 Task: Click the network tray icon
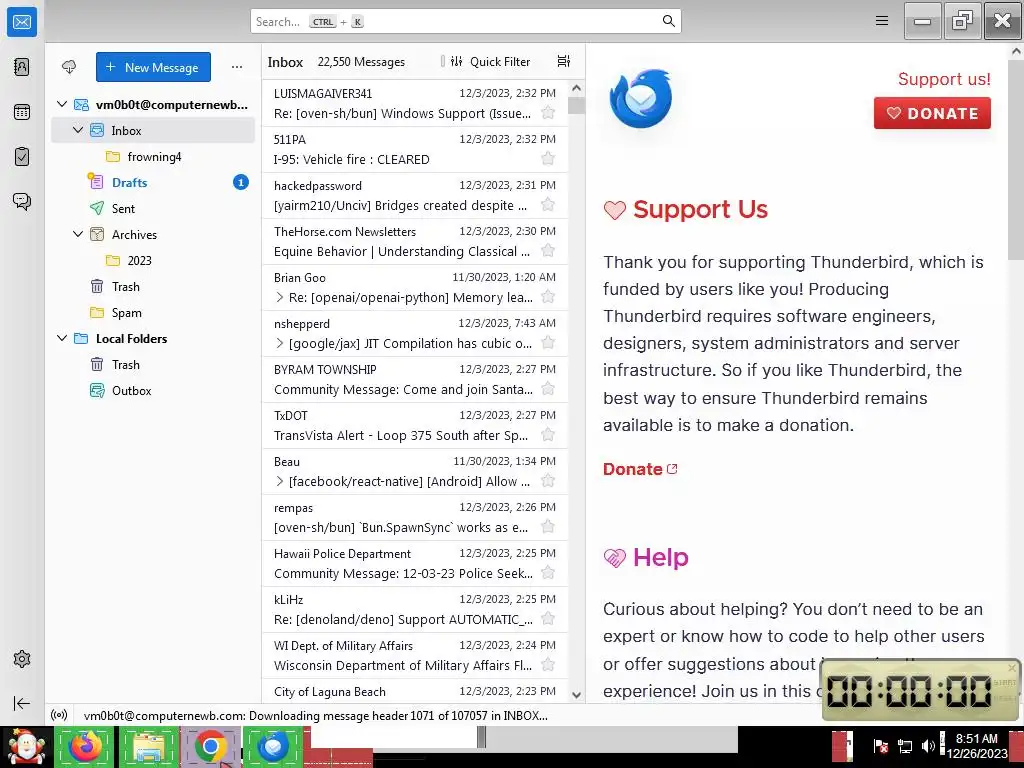[x=904, y=746]
